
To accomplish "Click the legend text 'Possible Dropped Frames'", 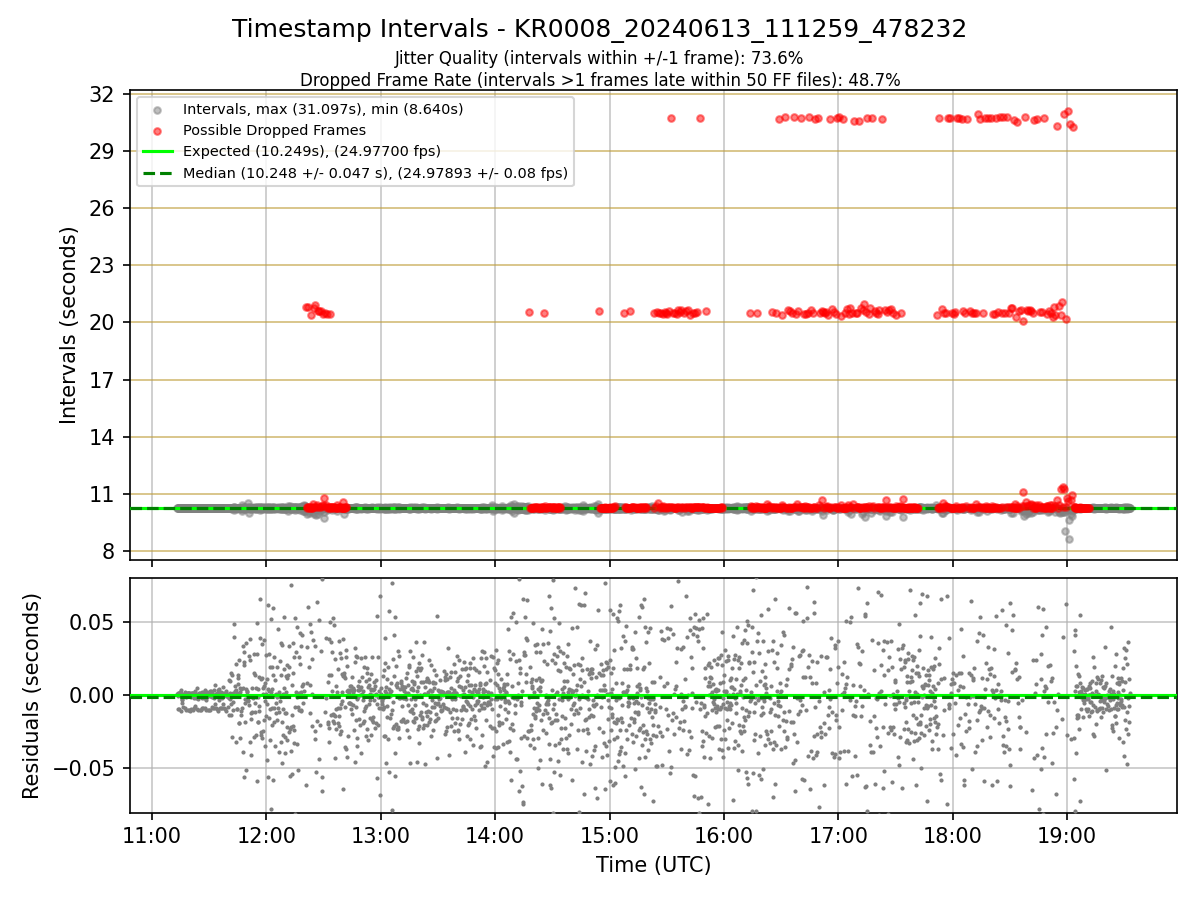I will (x=274, y=130).
